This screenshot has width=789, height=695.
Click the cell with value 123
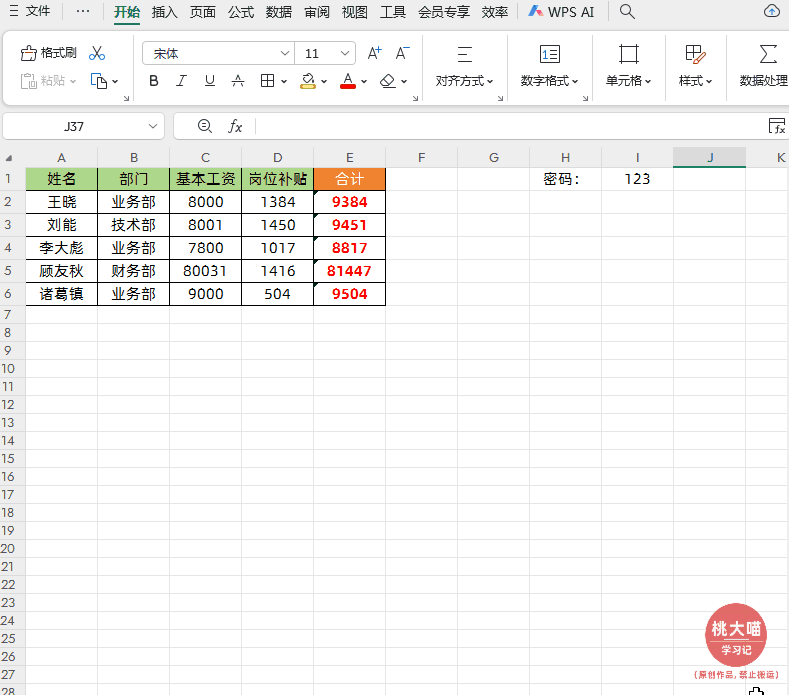637,179
